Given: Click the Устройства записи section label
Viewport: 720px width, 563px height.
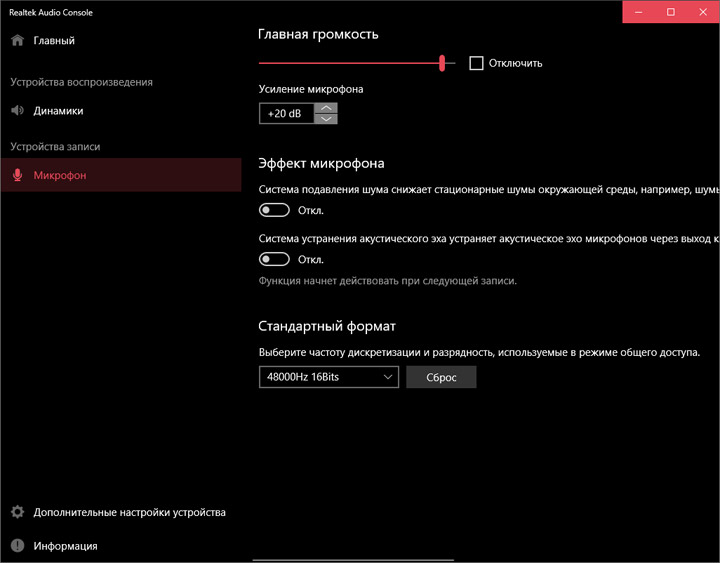Looking at the screenshot, I should pyautogui.click(x=55, y=146).
